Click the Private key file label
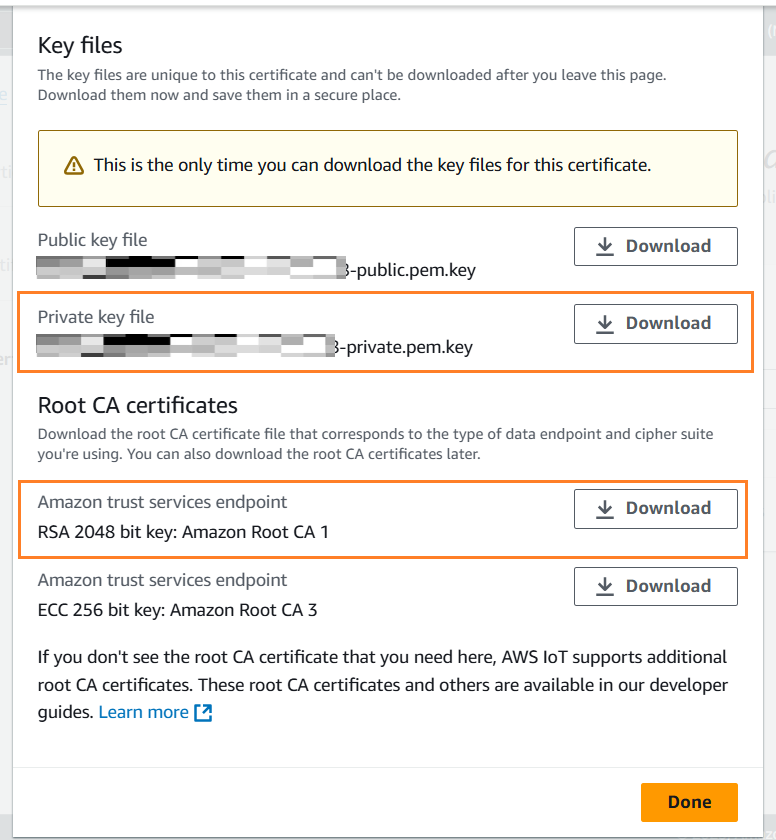 point(96,317)
